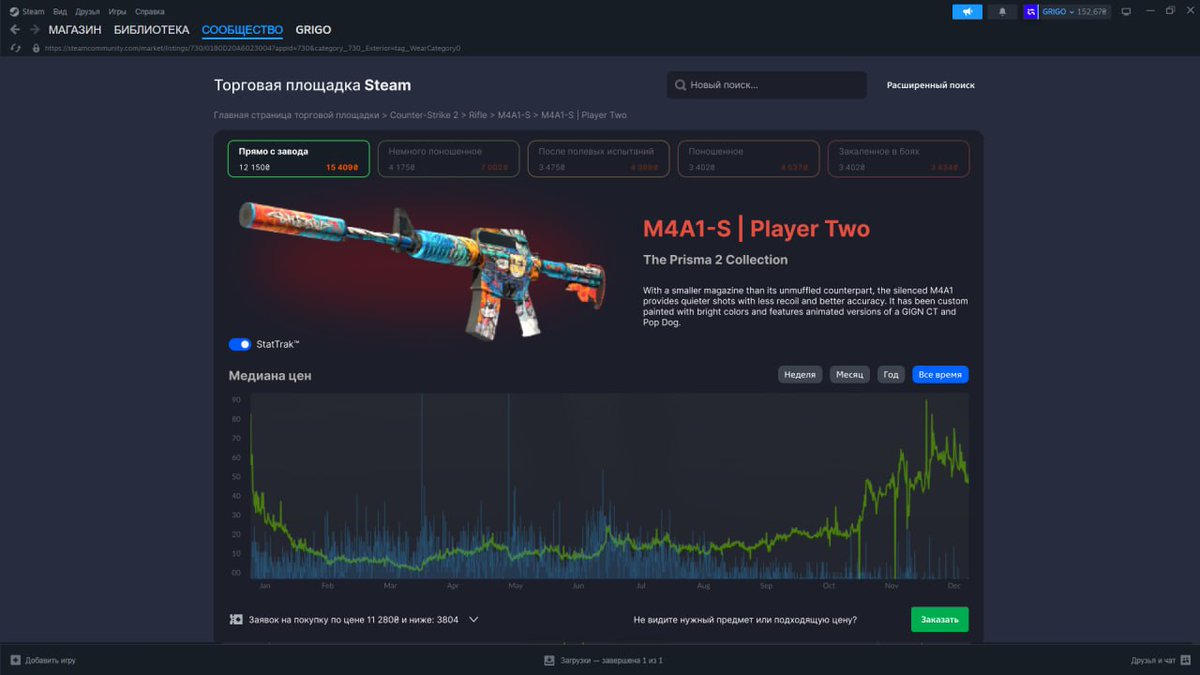Show price chart for Все время
Screen dimensions: 1200x675
click(x=940, y=375)
